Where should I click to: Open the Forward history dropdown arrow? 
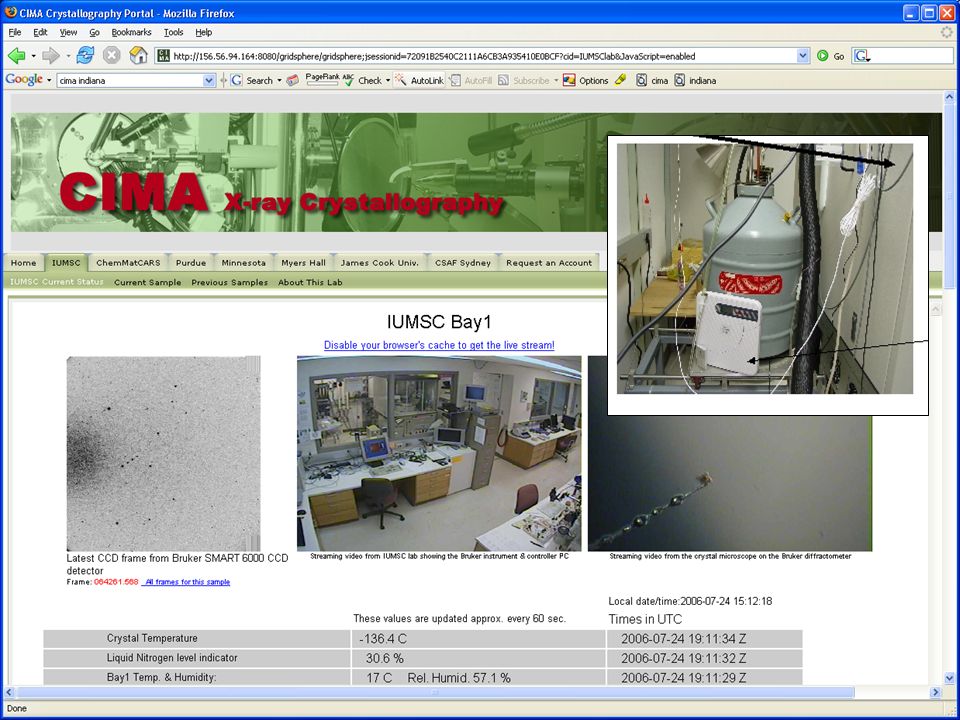click(68, 56)
